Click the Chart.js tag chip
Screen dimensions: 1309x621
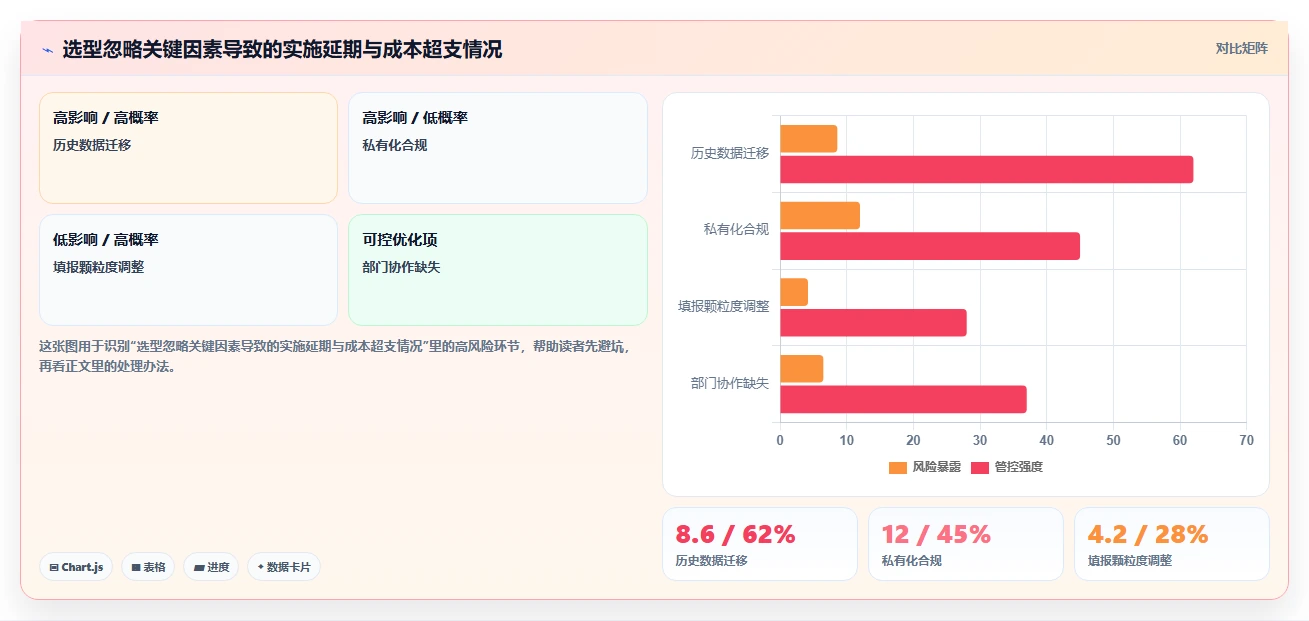pyautogui.click(x=76, y=567)
